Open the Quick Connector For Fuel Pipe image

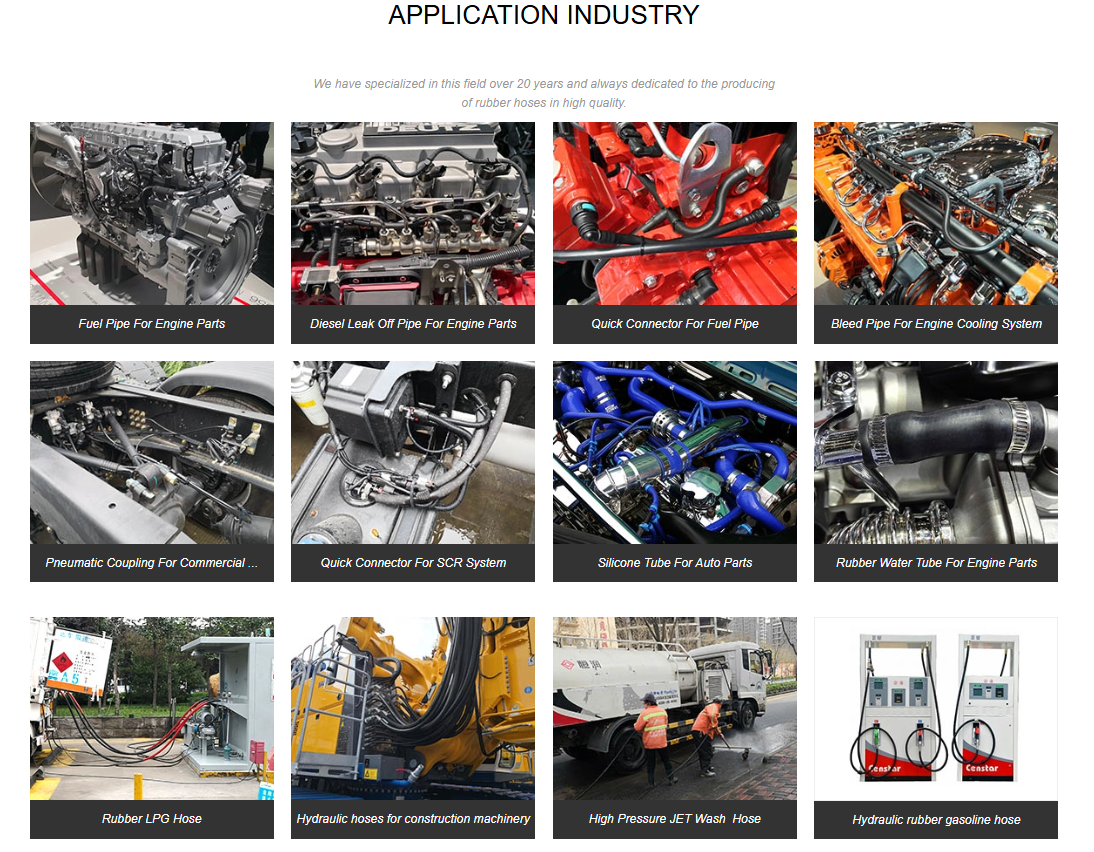674,213
